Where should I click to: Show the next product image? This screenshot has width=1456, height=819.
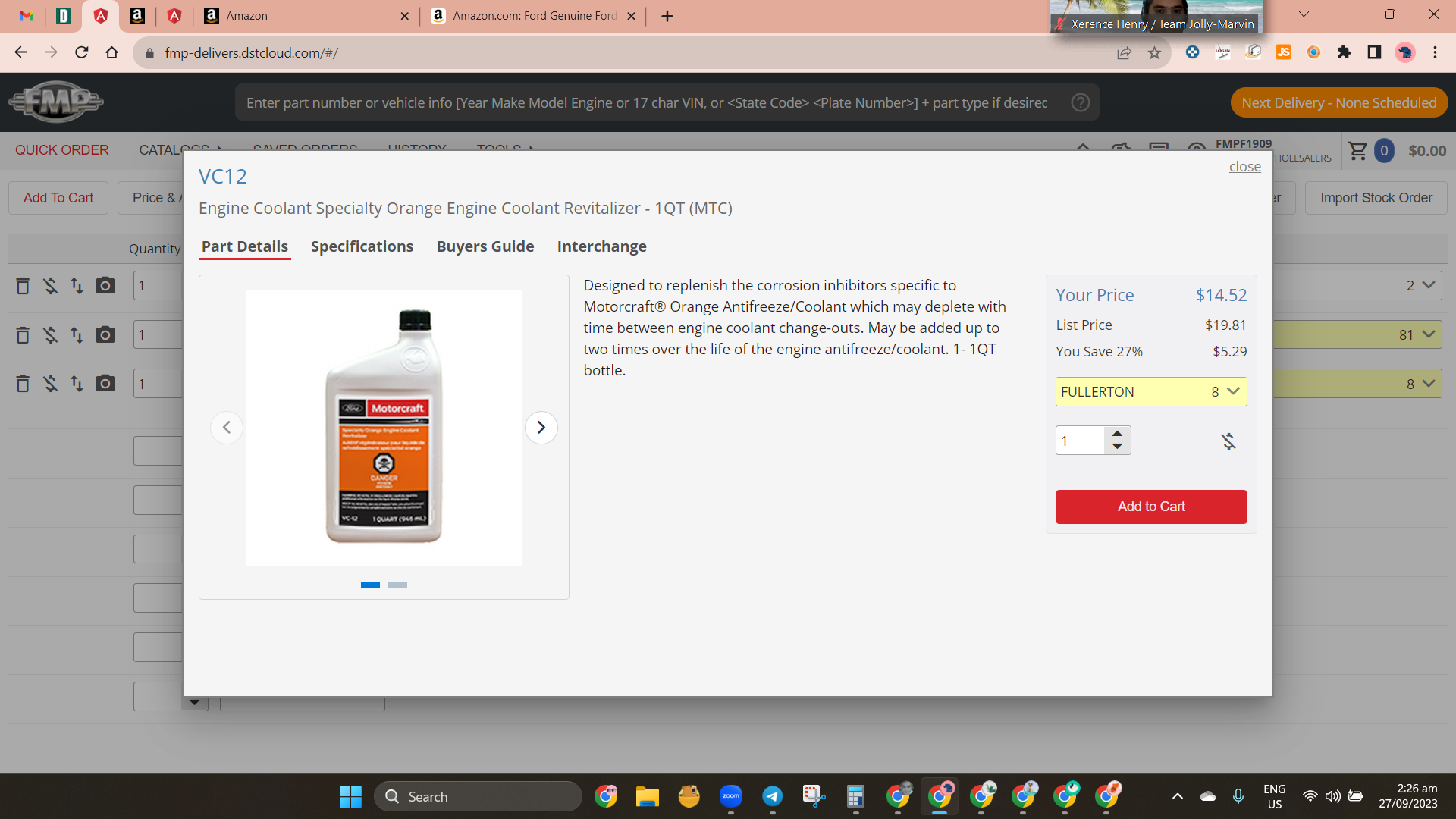point(541,428)
